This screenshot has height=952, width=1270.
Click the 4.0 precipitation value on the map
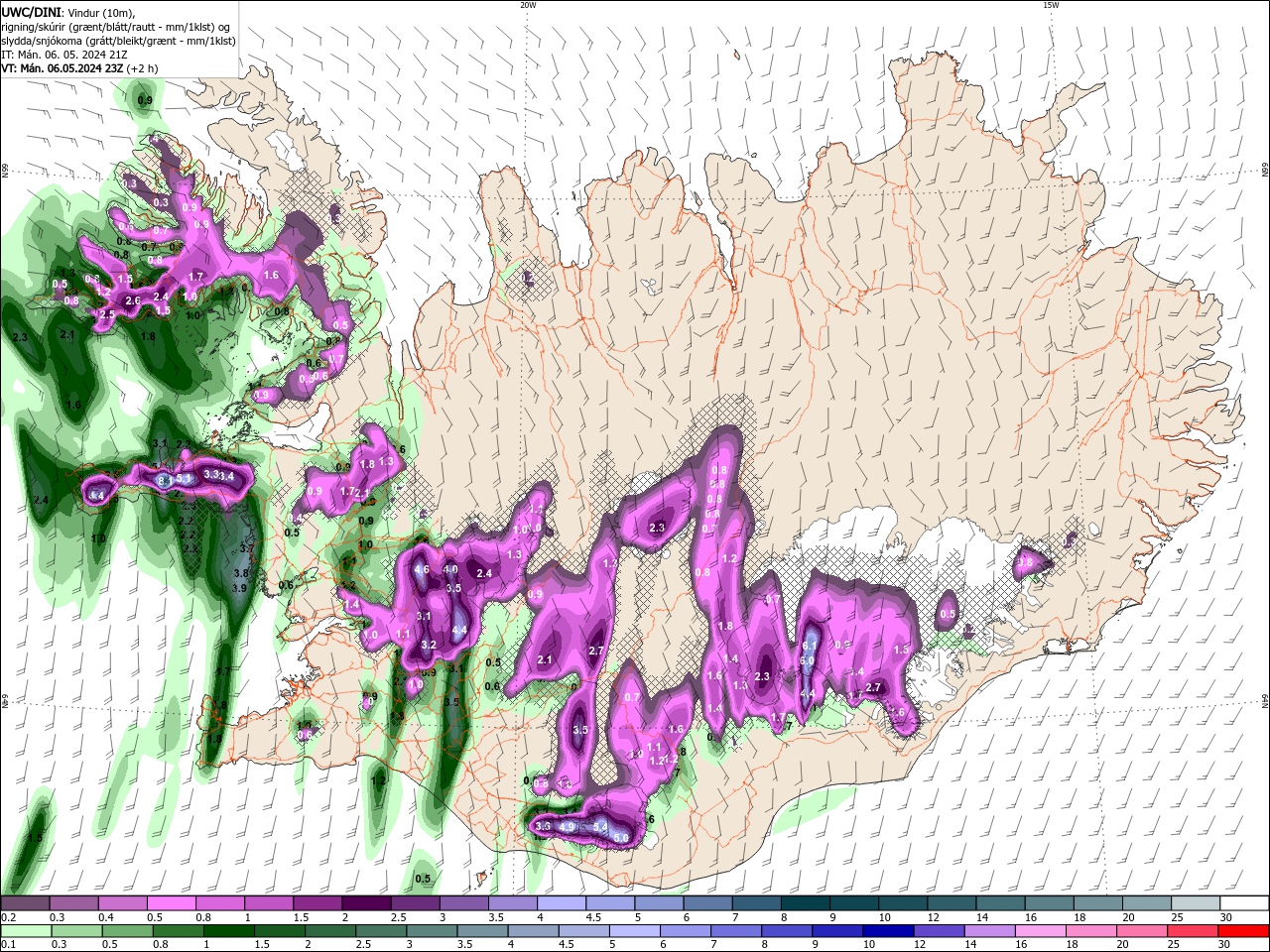click(450, 570)
